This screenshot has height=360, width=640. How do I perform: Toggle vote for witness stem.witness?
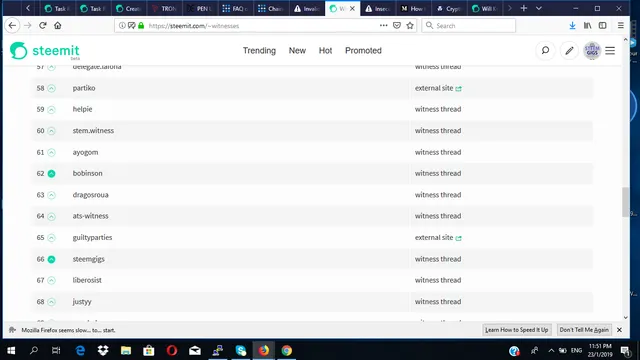[x=51, y=131]
